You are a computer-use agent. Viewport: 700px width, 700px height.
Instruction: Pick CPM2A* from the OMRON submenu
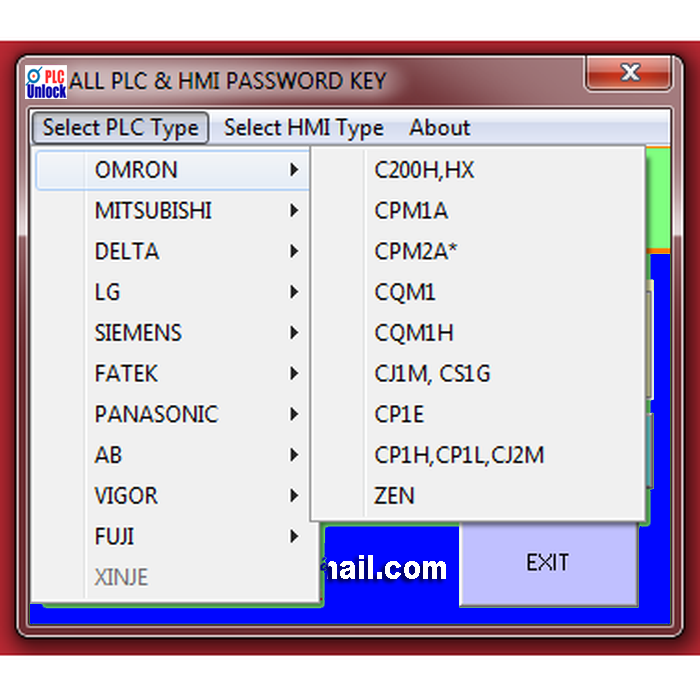tap(416, 252)
